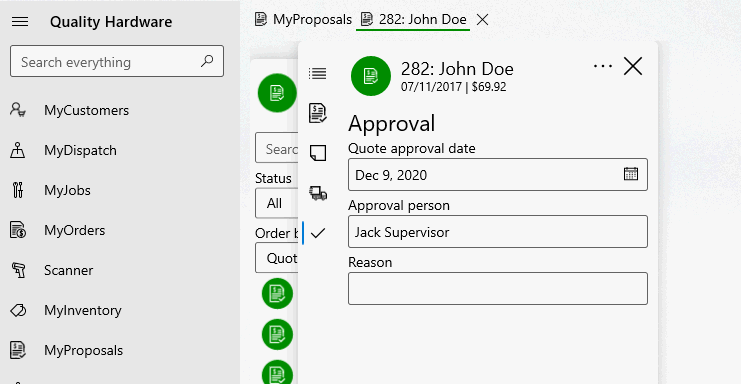This screenshot has height=384, width=741.
Task: Click the Scanner gun icon
Action: tap(18, 270)
